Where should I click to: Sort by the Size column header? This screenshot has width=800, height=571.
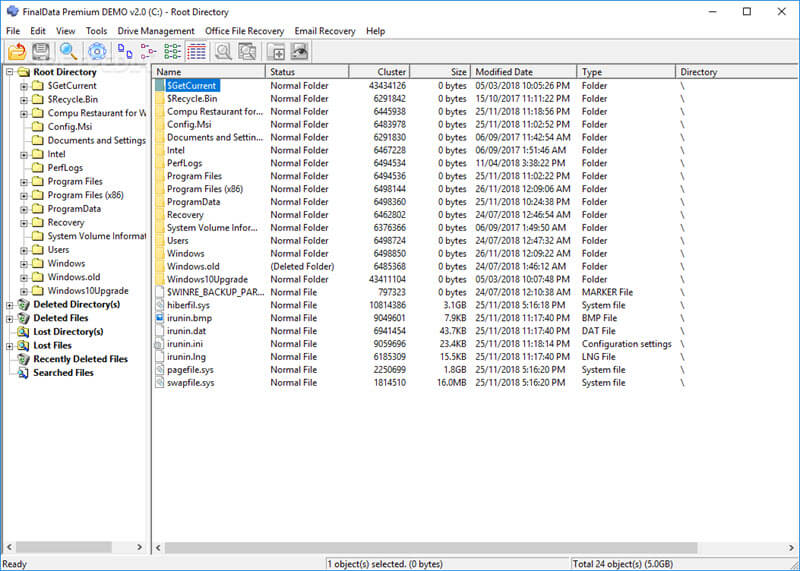440,72
